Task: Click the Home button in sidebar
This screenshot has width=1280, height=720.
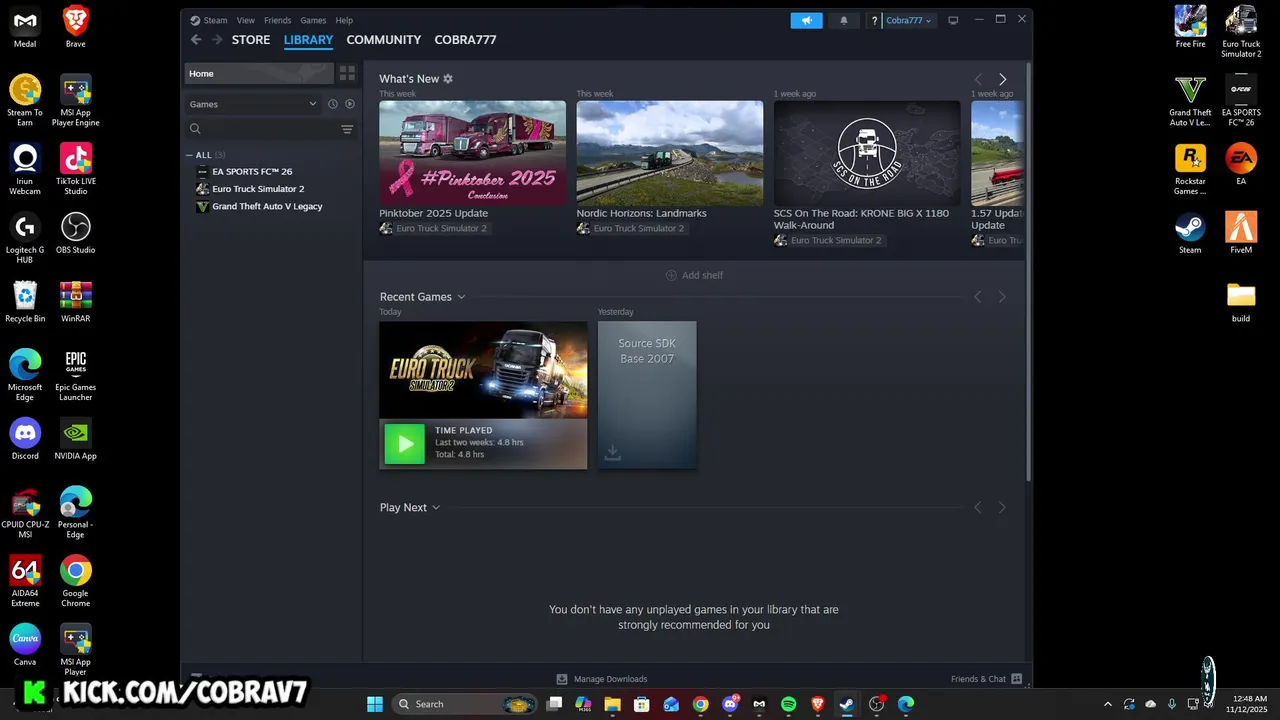Action: (259, 73)
